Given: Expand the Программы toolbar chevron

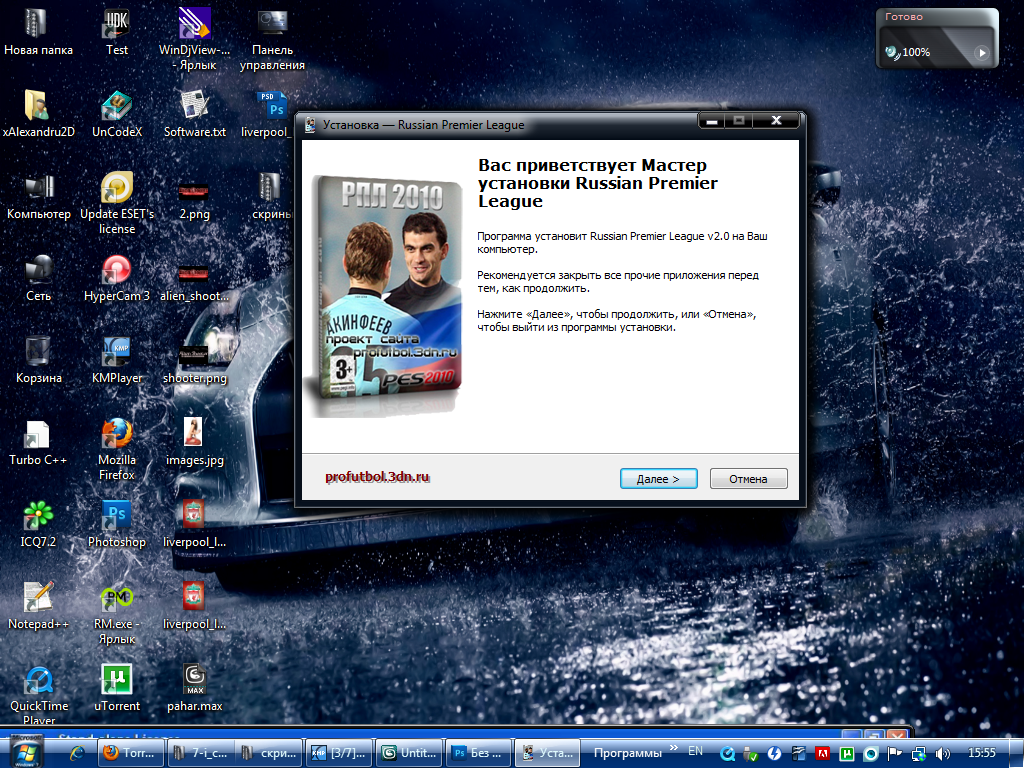Looking at the screenshot, I should (673, 747).
